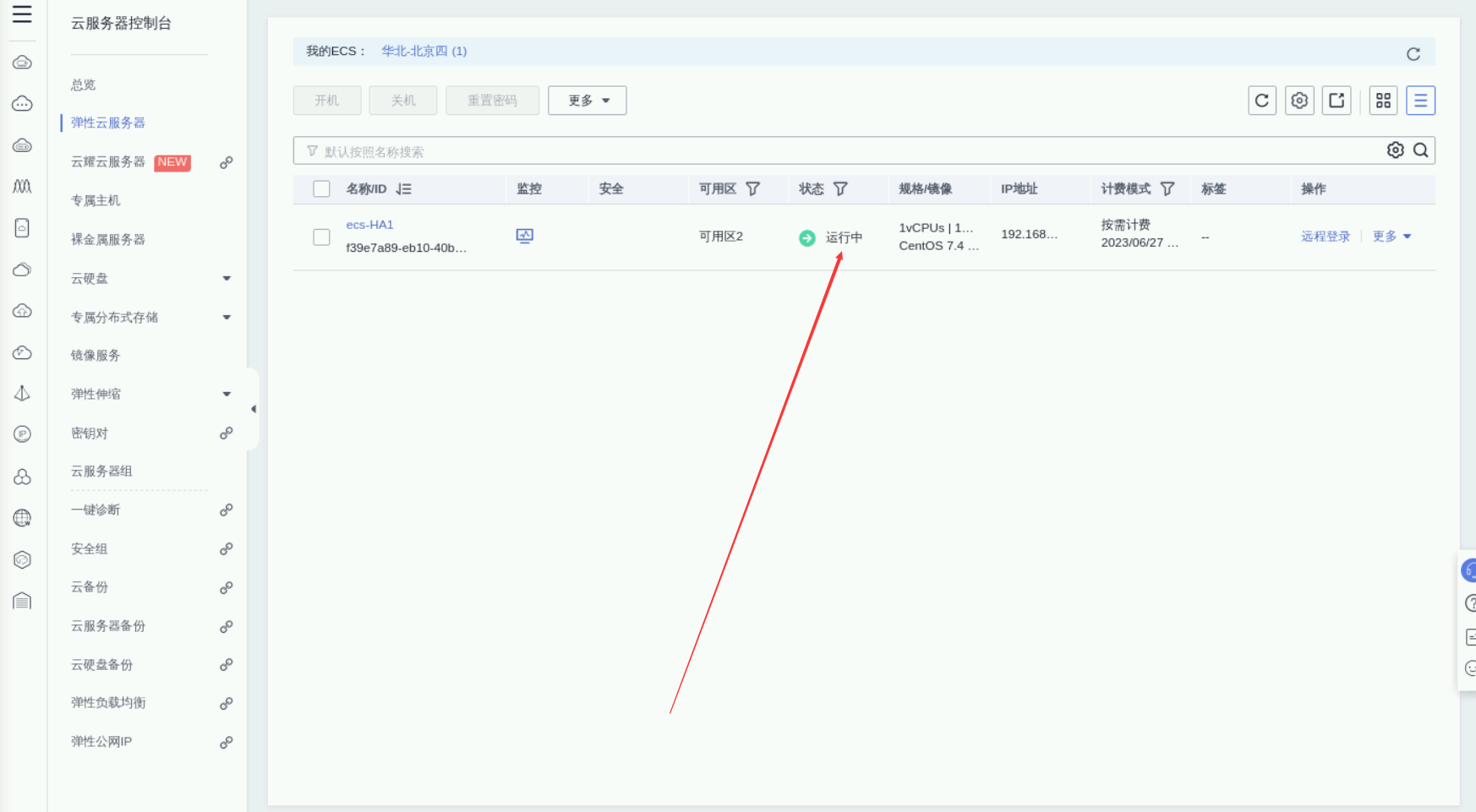Click the 华北-北京四 (1) region link
The width and height of the screenshot is (1476, 812).
click(424, 52)
